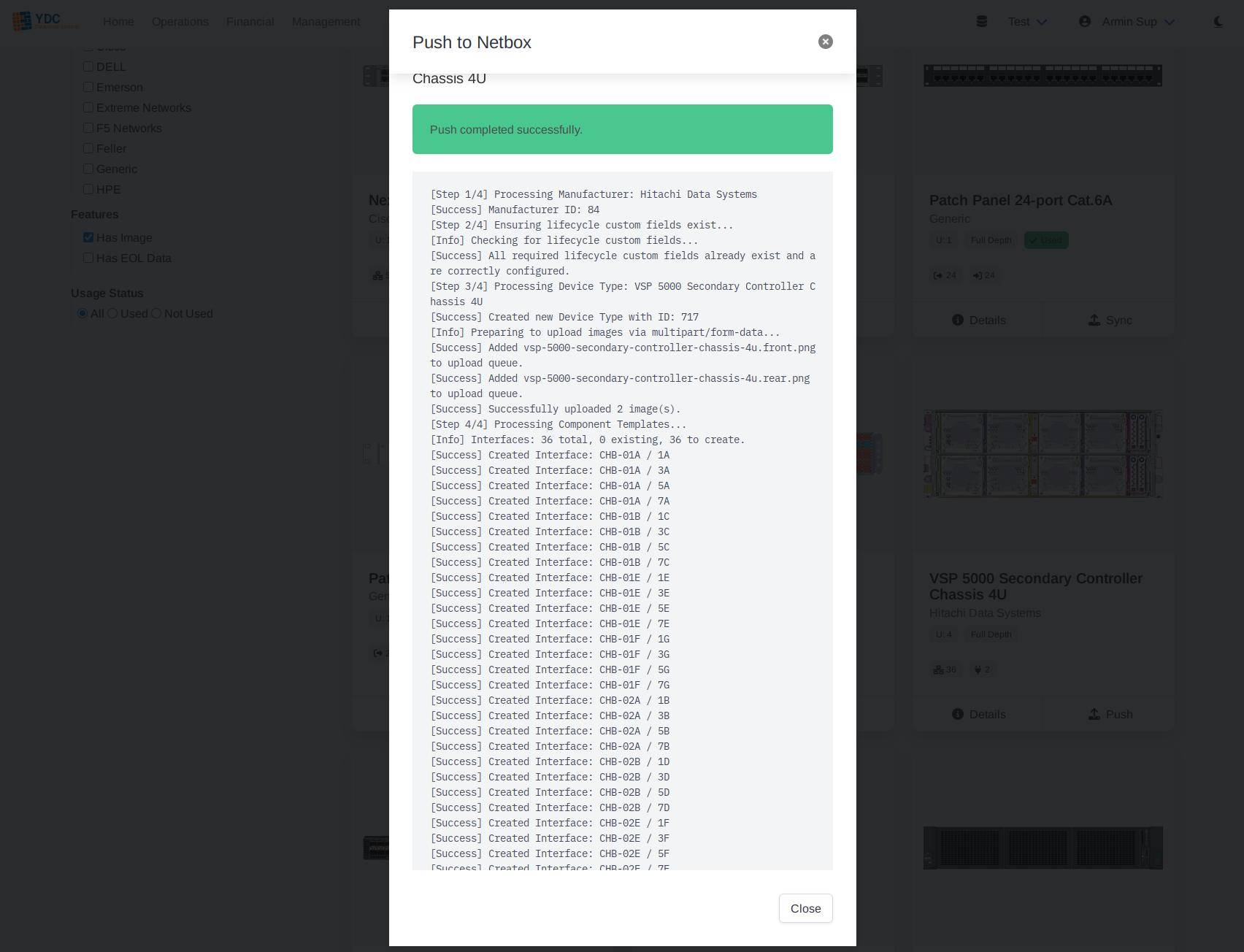Click the Created new Device Type ID 717 line
The height and width of the screenshot is (952, 1244).
click(564, 317)
